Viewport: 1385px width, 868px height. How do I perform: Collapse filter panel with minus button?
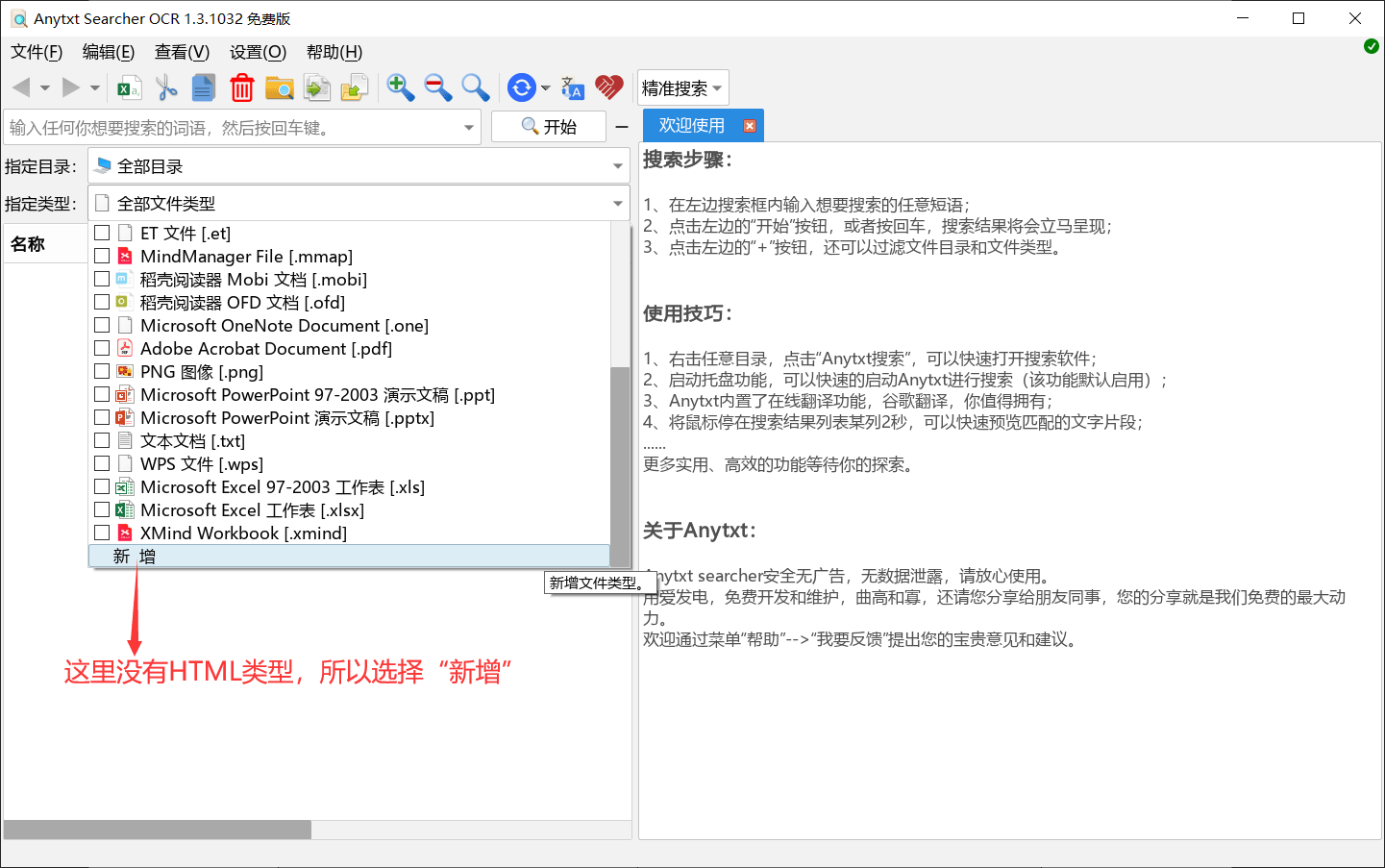(622, 127)
